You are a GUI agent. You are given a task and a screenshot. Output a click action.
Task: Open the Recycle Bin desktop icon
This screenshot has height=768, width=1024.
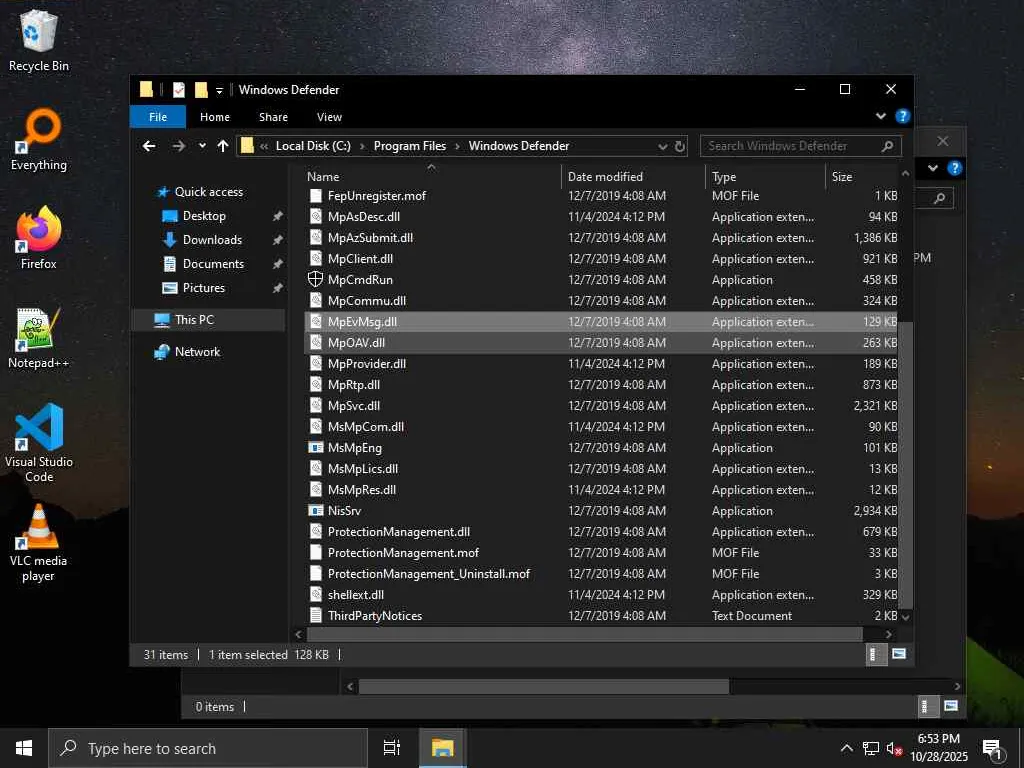[x=39, y=40]
